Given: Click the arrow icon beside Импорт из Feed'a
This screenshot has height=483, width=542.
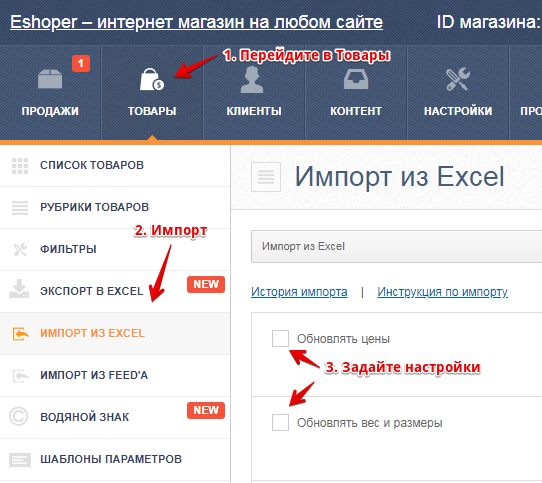Looking at the screenshot, I should 20,375.
